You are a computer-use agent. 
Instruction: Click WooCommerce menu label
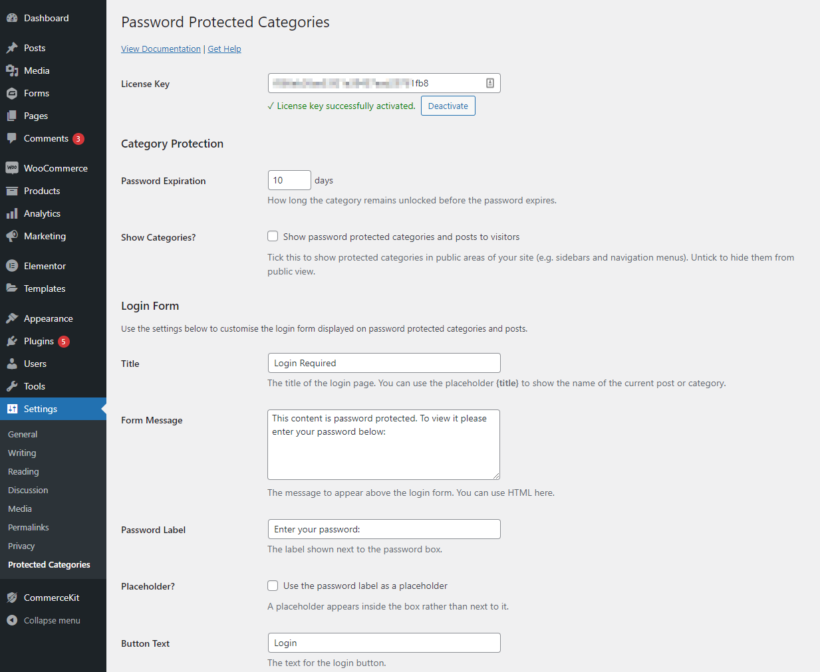(55, 168)
